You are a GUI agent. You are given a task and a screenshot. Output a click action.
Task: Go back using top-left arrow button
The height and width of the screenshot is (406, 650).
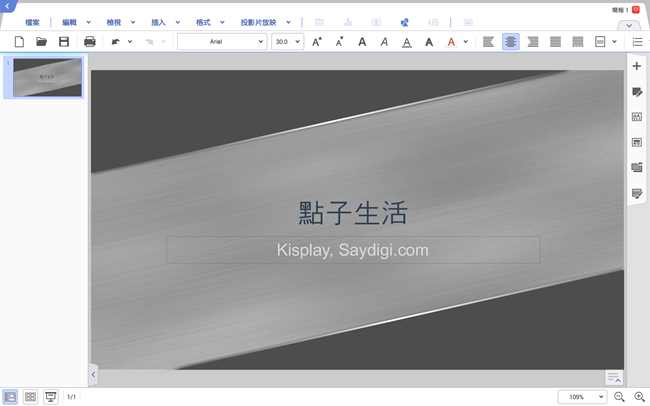point(7,6)
